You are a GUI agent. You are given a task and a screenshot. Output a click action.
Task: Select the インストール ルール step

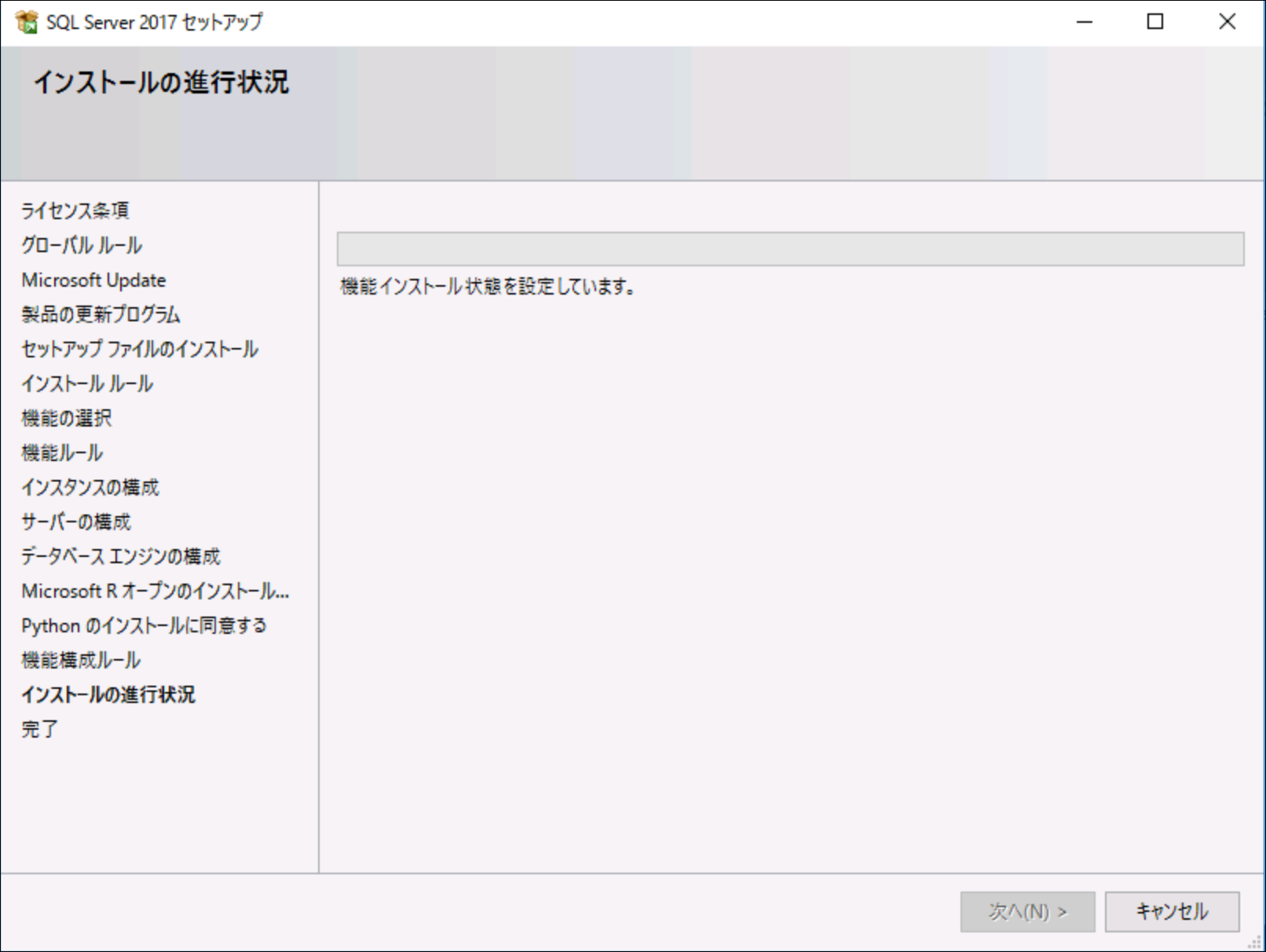point(87,383)
